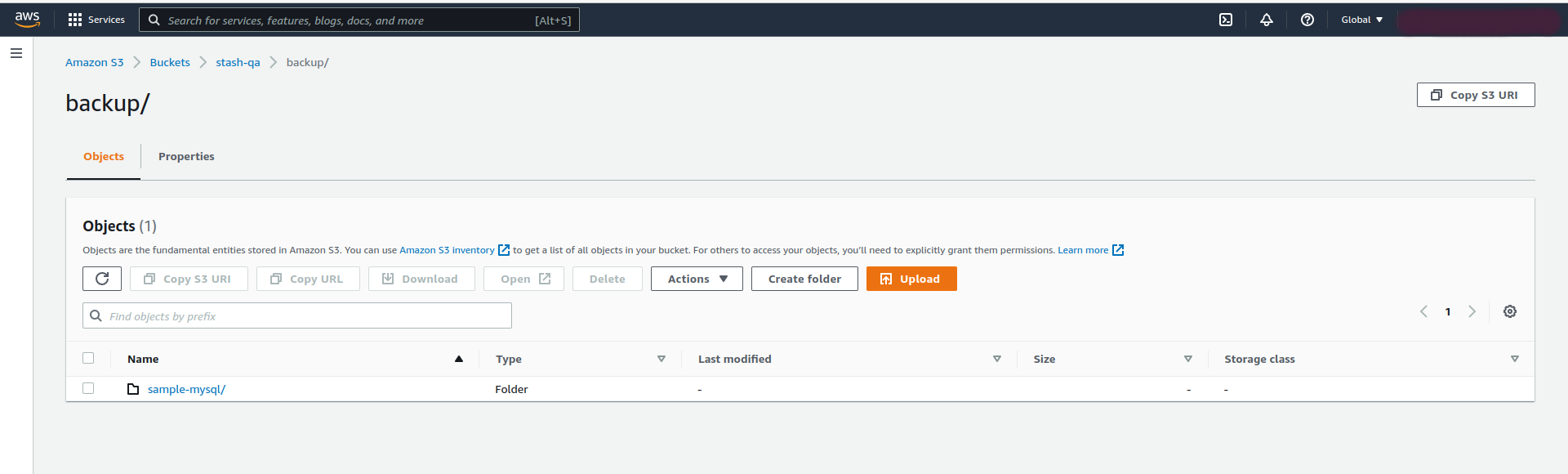This screenshot has width=1568, height=474.
Task: Select all objects checkbox in header
Action: tap(88, 358)
